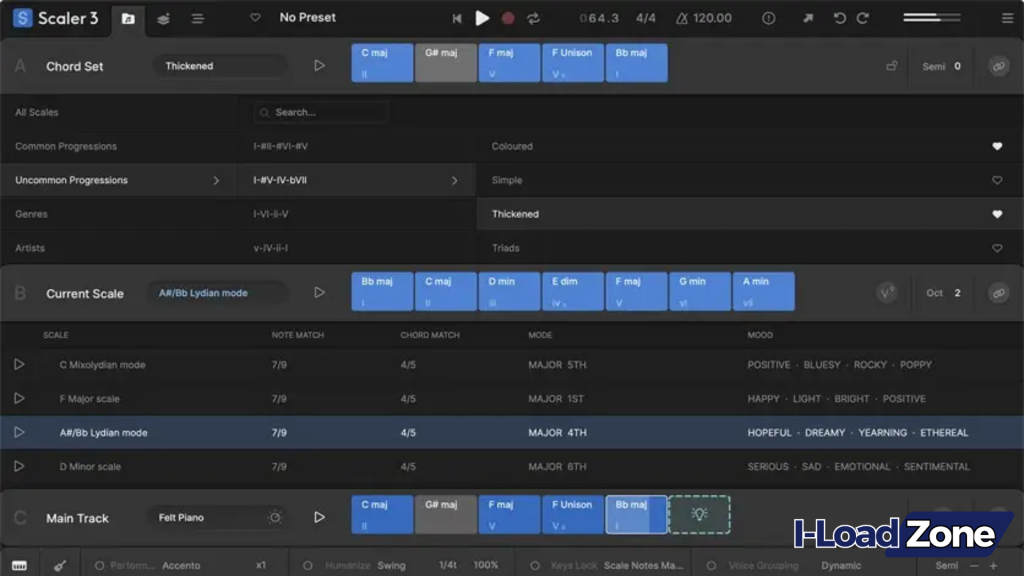Screen dimensions: 1024x576
Task: Click the Scaler 3 logo icon
Action: [23, 18]
